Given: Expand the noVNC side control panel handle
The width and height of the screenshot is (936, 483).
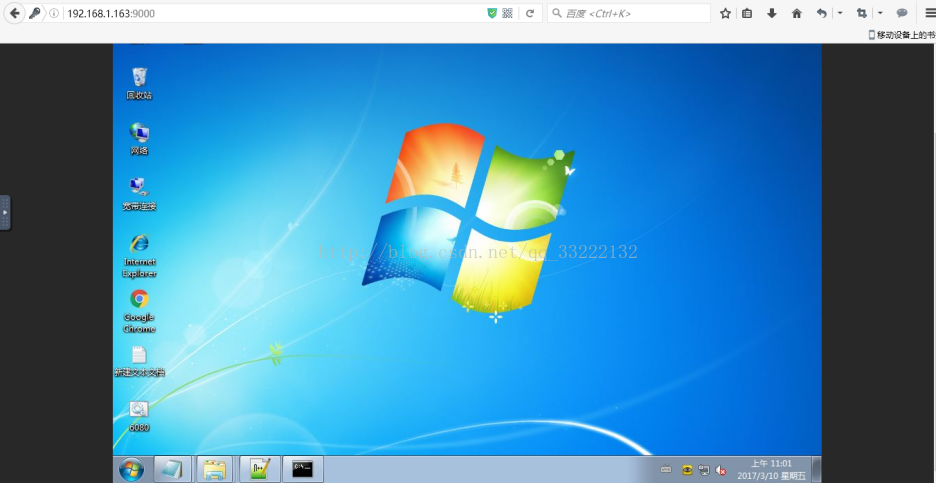Looking at the screenshot, I should click(x=5, y=212).
